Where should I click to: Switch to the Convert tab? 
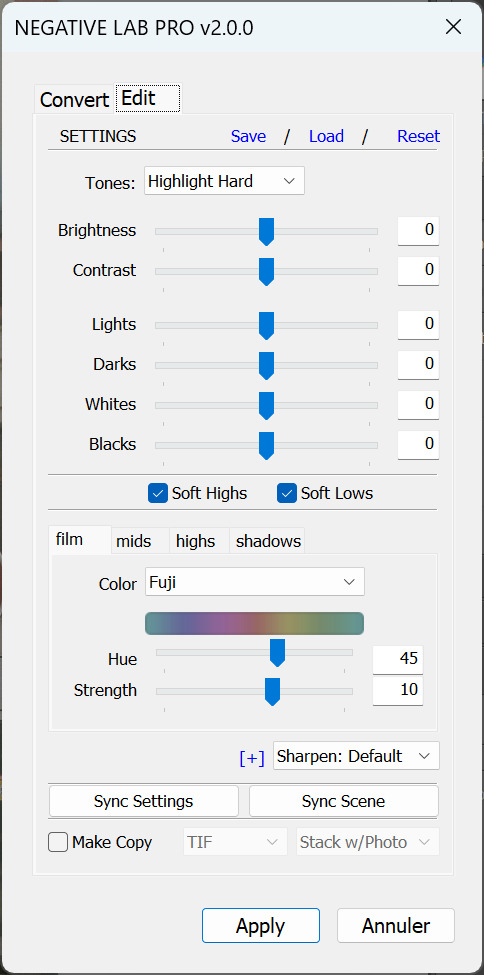74,99
